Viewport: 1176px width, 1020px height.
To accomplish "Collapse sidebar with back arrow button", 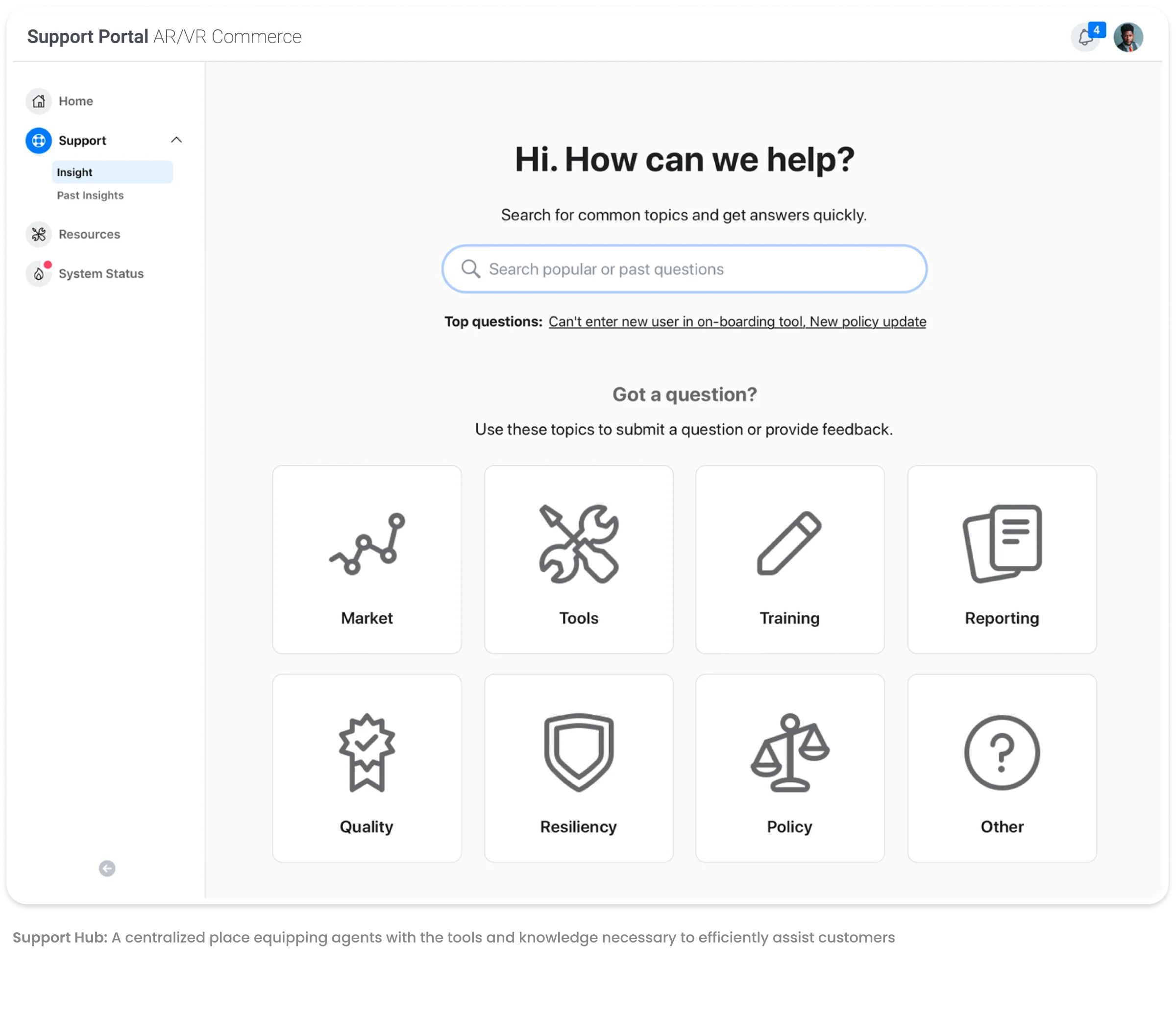I will tap(107, 868).
